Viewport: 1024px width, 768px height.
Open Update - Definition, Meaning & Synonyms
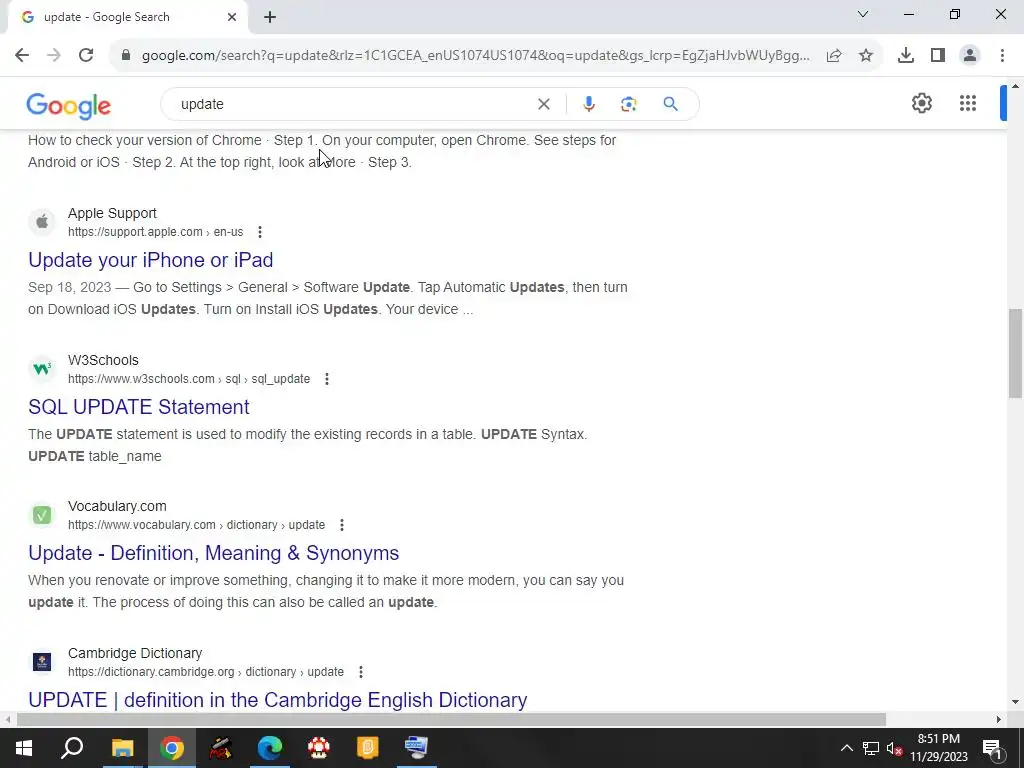214,553
